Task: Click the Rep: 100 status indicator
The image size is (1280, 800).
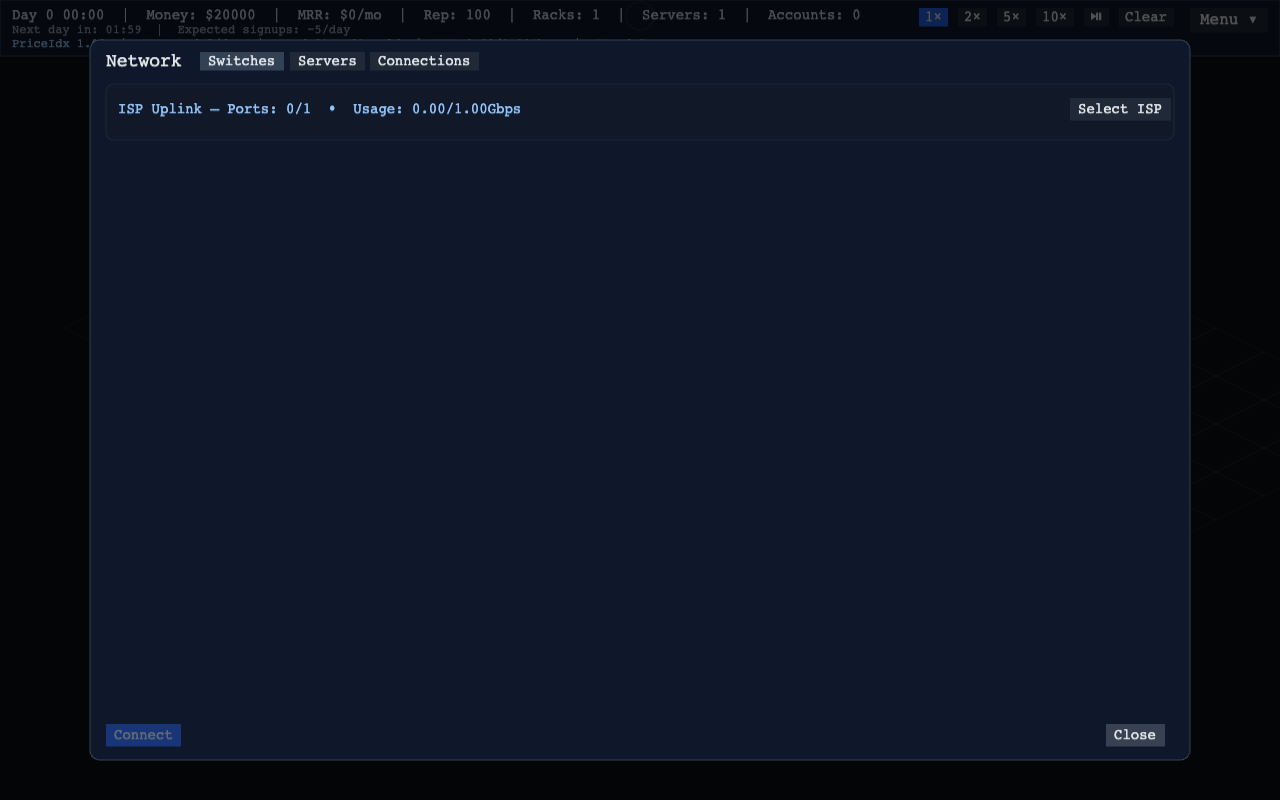Action: 457,15
